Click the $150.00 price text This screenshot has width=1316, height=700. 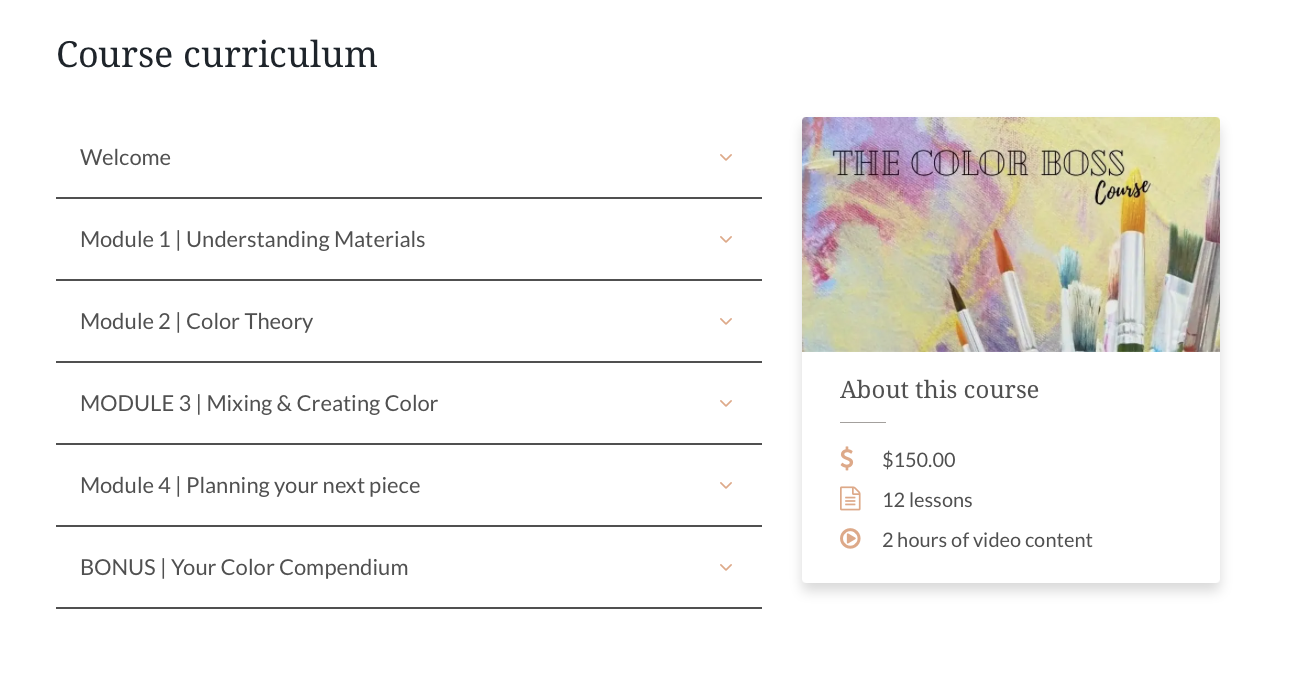click(919, 460)
